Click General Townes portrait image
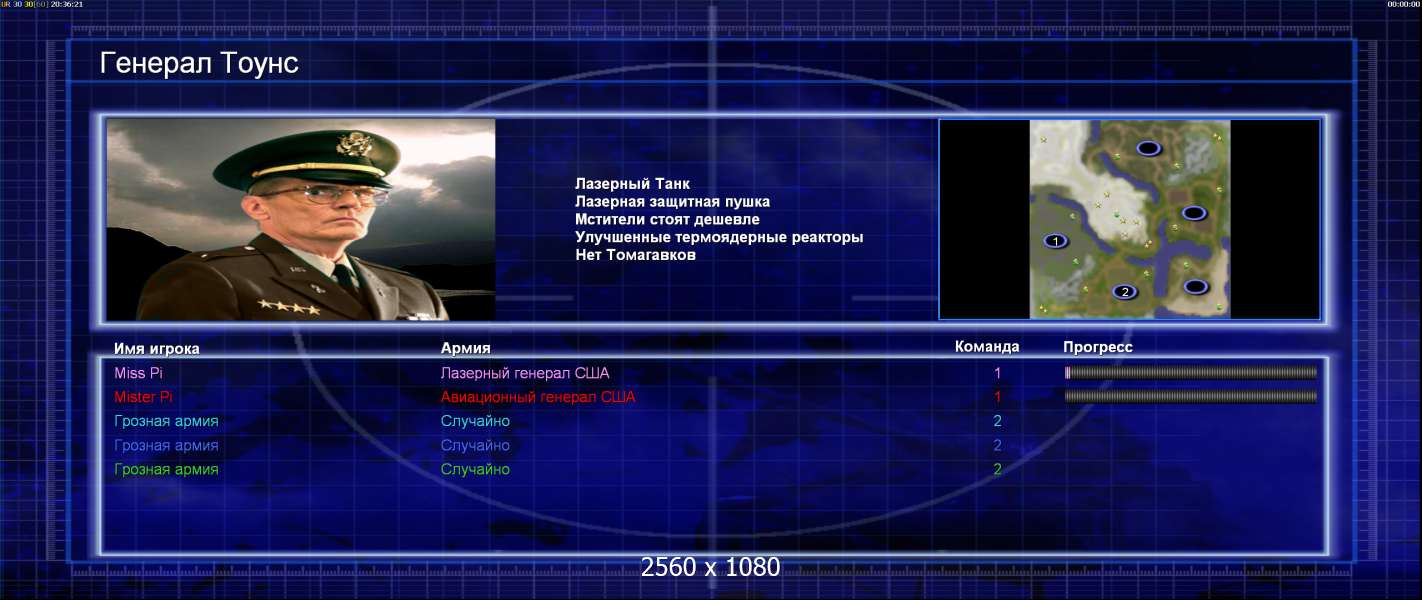The image size is (1422, 600). pyautogui.click(x=301, y=220)
